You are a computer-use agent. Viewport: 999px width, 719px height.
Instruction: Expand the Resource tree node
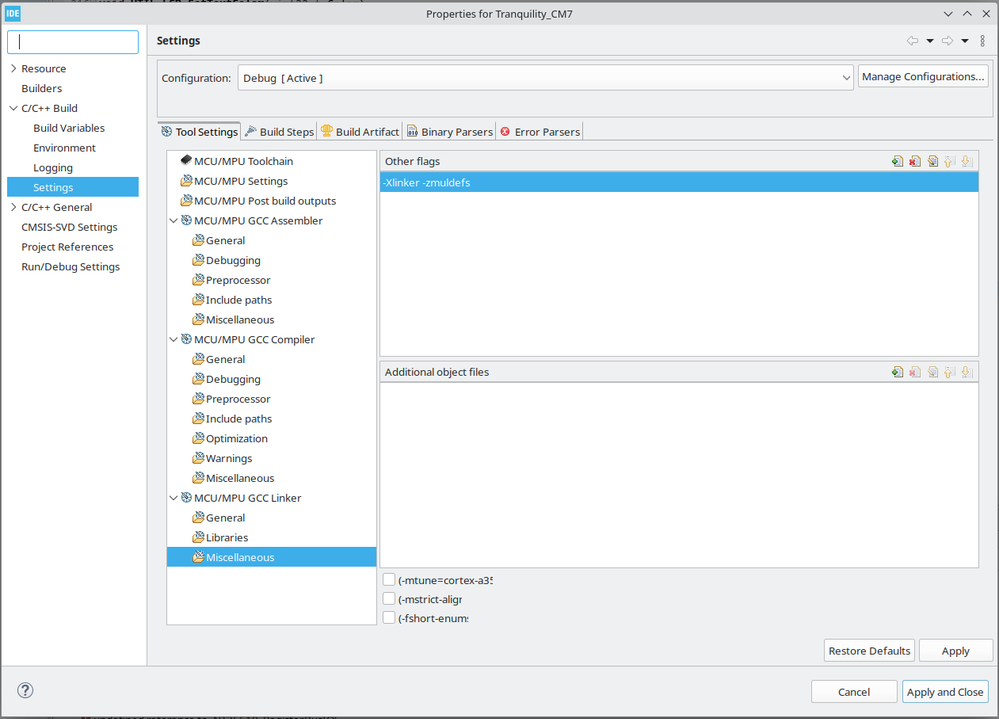click(13, 68)
